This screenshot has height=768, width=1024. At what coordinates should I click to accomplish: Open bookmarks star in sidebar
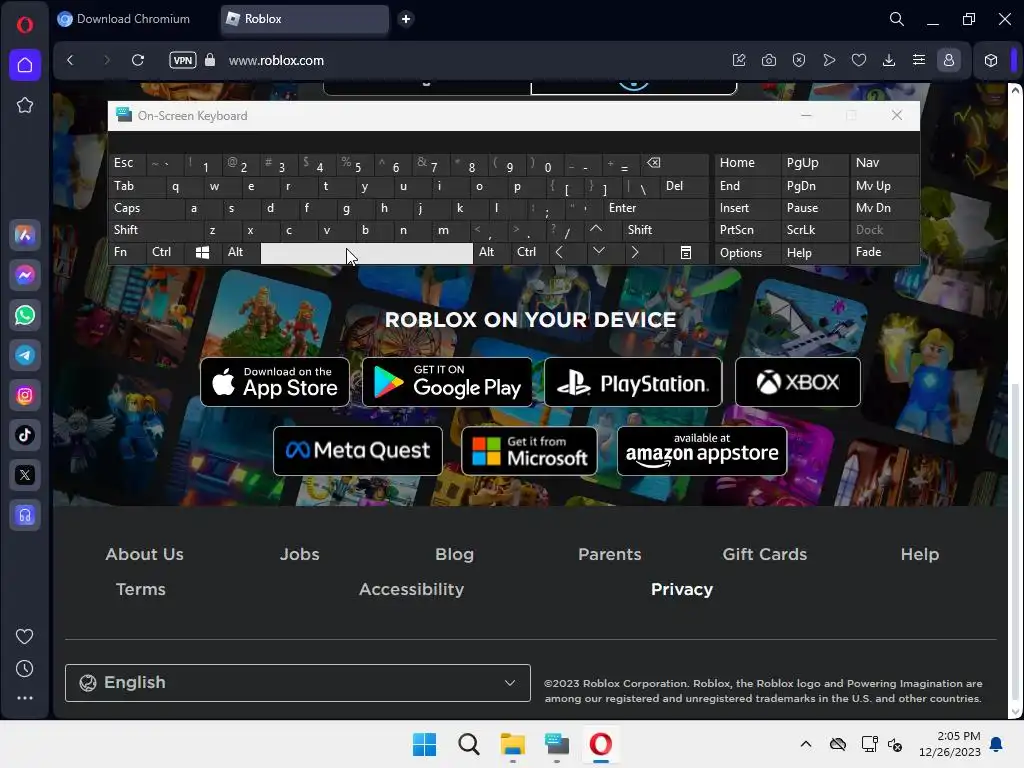point(25,105)
